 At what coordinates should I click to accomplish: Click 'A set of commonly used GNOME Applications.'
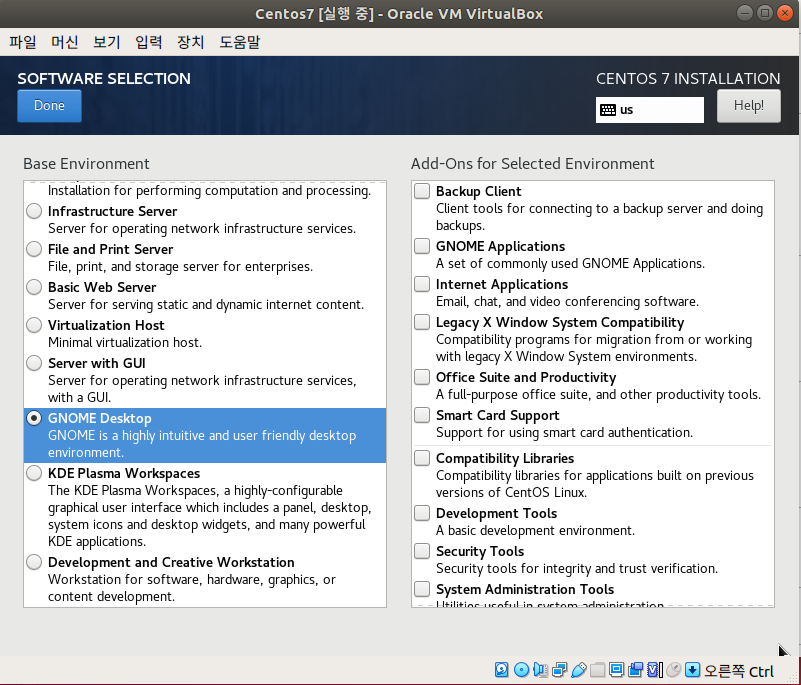tap(570, 263)
